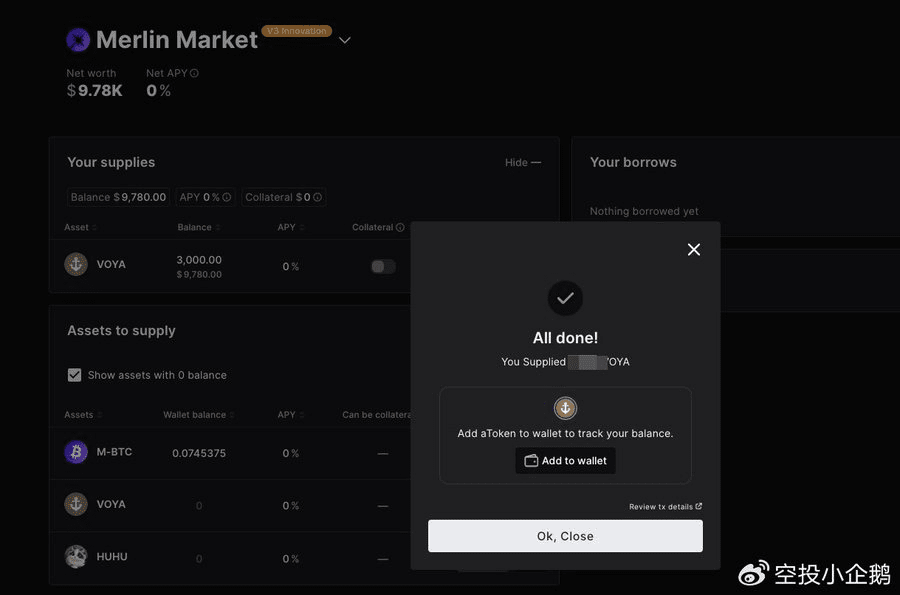Click the VOYA token icon in Your supplies
Viewport: 900px width, 595px height.
pyautogui.click(x=76, y=265)
